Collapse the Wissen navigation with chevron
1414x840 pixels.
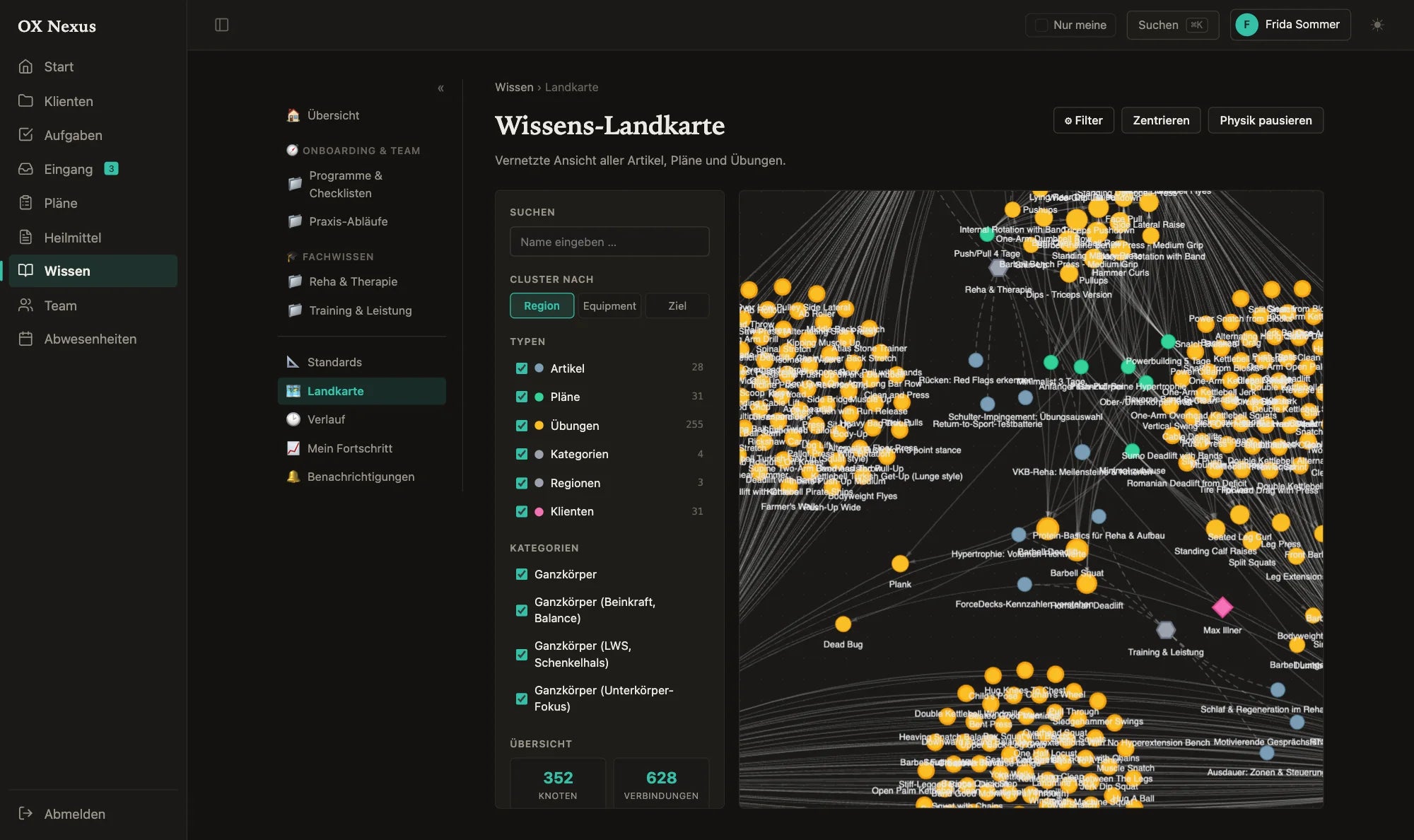coord(440,88)
